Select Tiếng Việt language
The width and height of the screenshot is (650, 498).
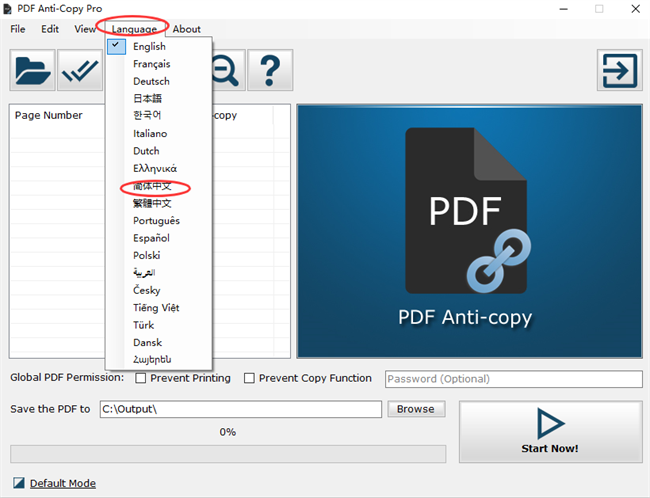tap(159, 308)
